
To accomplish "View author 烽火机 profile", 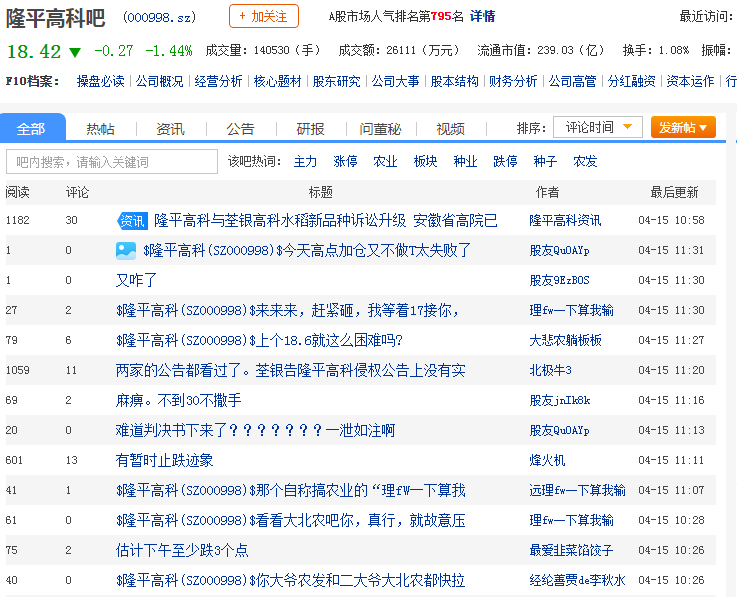I will pyautogui.click(x=547, y=460).
